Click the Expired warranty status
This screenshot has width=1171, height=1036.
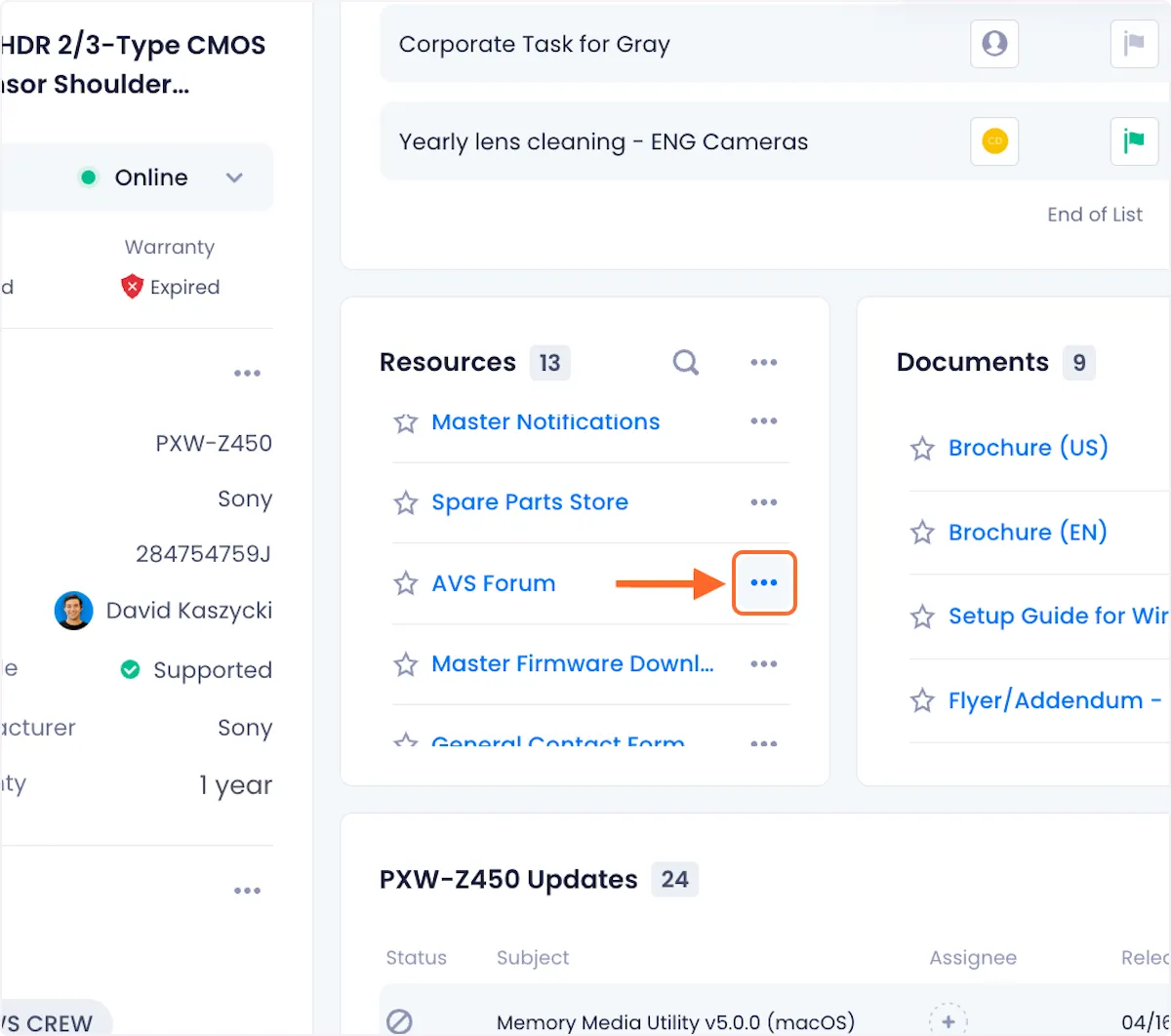[x=184, y=287]
